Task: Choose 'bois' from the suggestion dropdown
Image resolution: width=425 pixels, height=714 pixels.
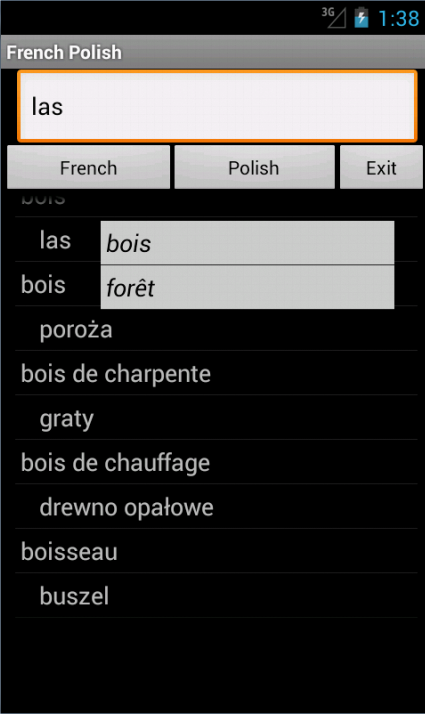Action: pyautogui.click(x=247, y=243)
